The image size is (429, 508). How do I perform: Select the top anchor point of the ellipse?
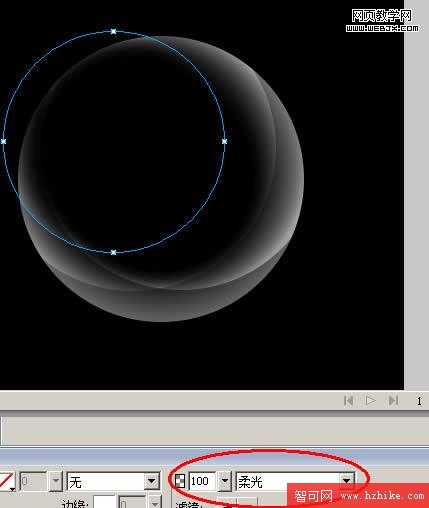point(113,31)
